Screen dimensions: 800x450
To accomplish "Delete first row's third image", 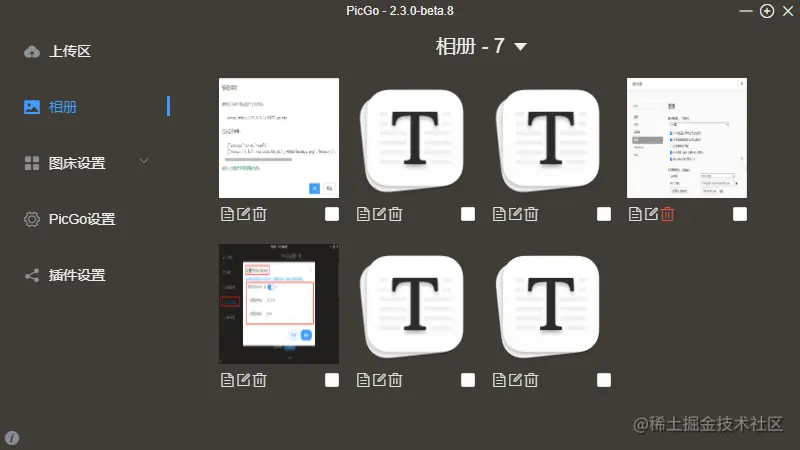I will pos(532,214).
